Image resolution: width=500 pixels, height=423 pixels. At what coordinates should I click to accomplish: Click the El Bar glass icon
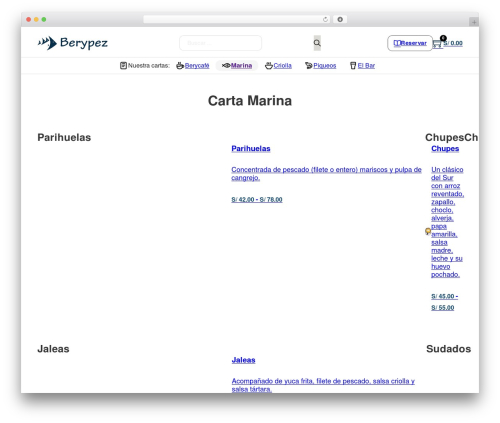353,66
